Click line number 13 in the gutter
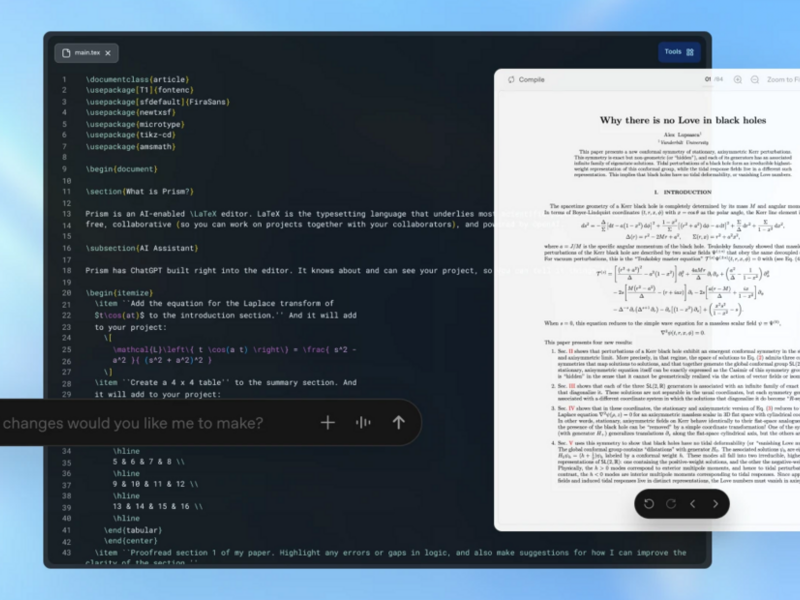Viewport: 800px width, 600px height. click(66, 214)
